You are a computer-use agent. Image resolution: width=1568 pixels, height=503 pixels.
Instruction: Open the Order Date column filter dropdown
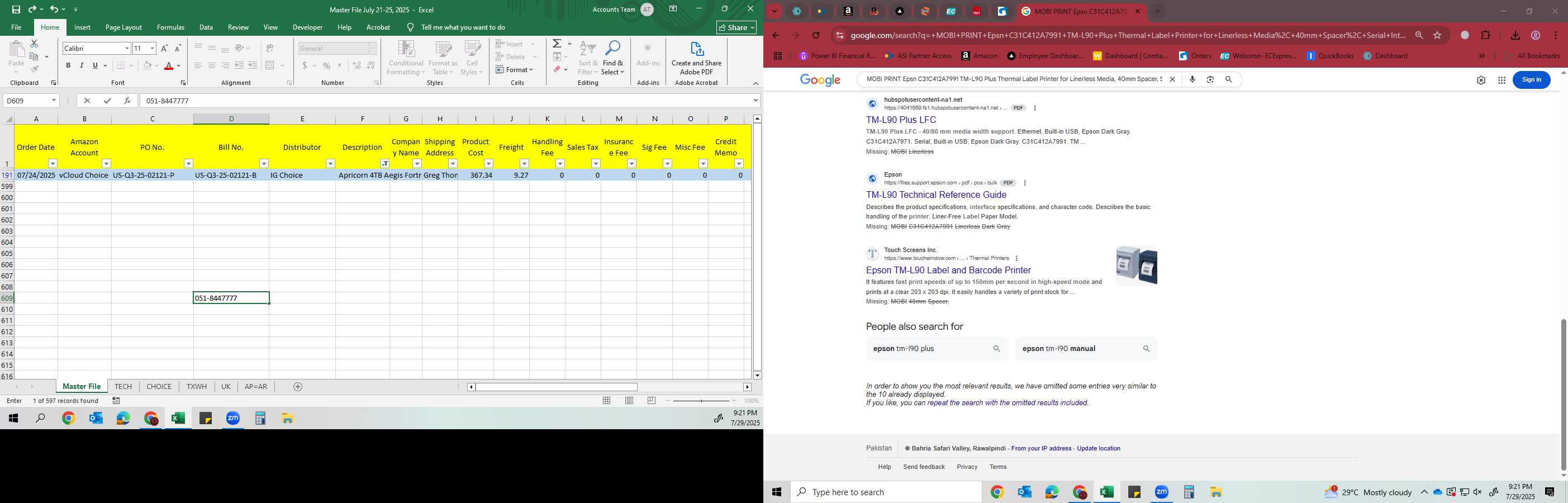coord(53,163)
